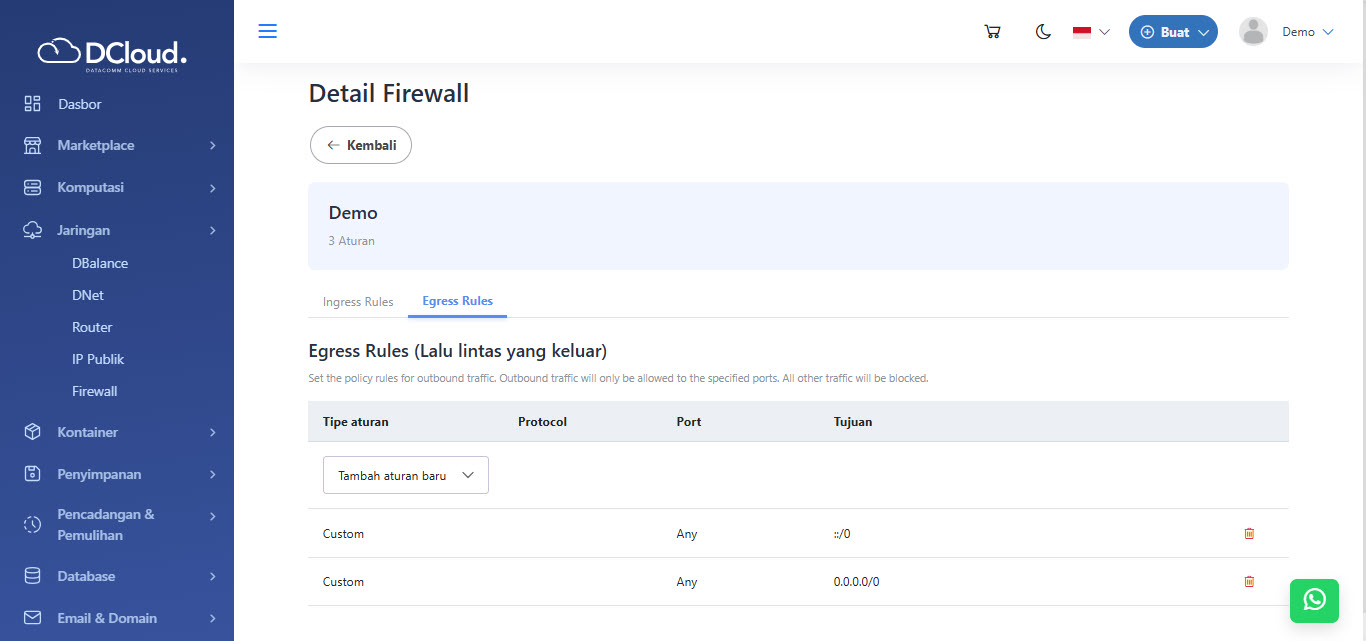Click the hamburger menu icon
Viewport: 1366px width, 641px height.
tap(267, 31)
